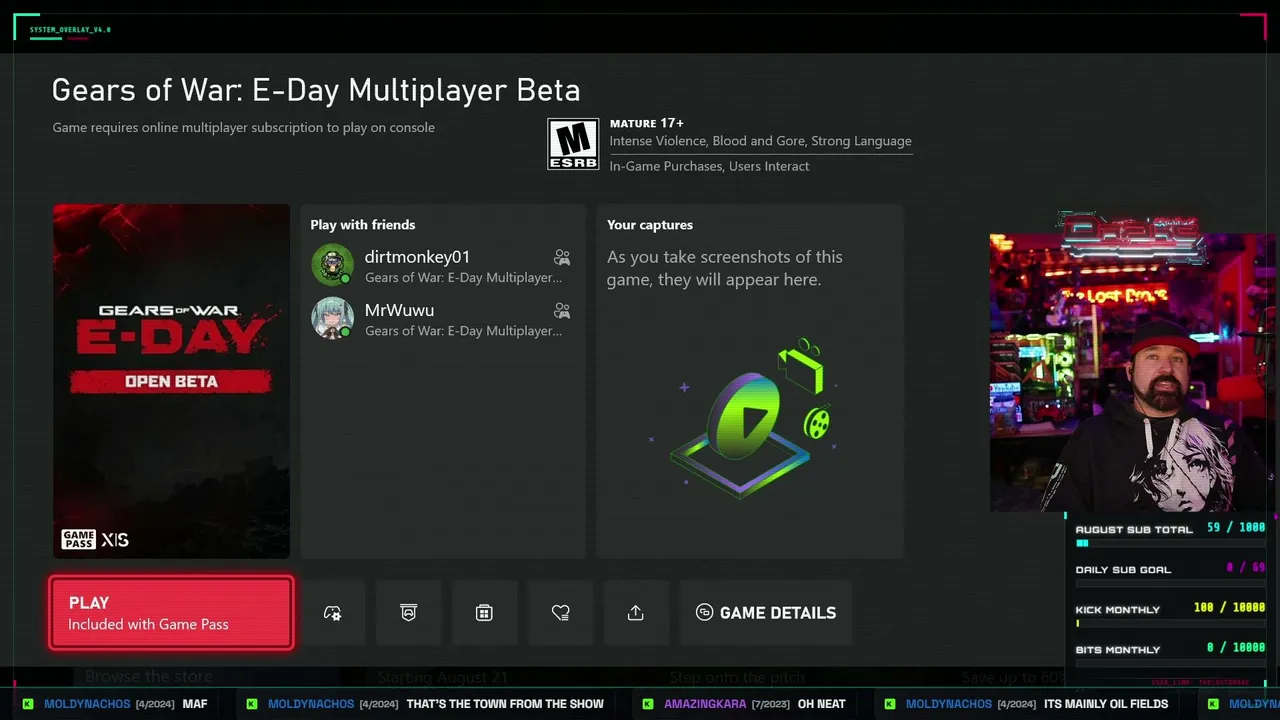1280x720 pixels.
Task: Click the Kick Monthly progress bar
Action: pos(1170,623)
